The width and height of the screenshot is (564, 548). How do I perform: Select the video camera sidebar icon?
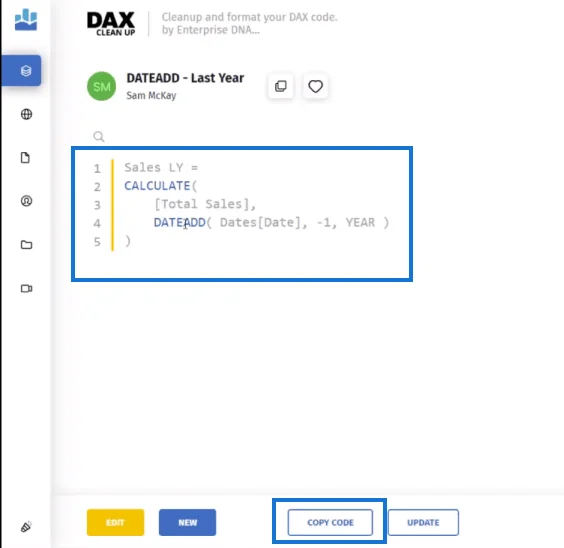pos(26,288)
